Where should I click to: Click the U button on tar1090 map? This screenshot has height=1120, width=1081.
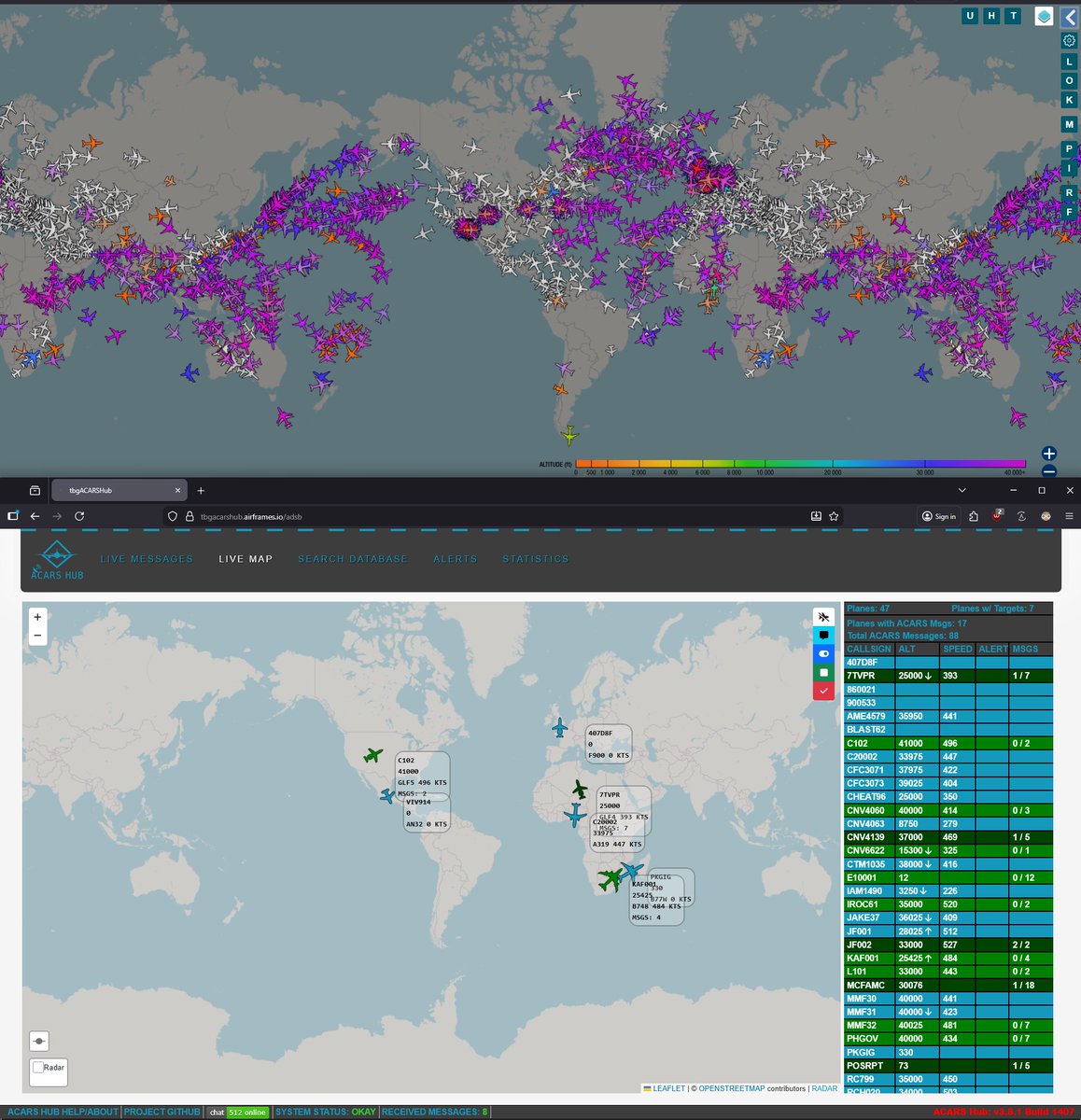point(970,16)
